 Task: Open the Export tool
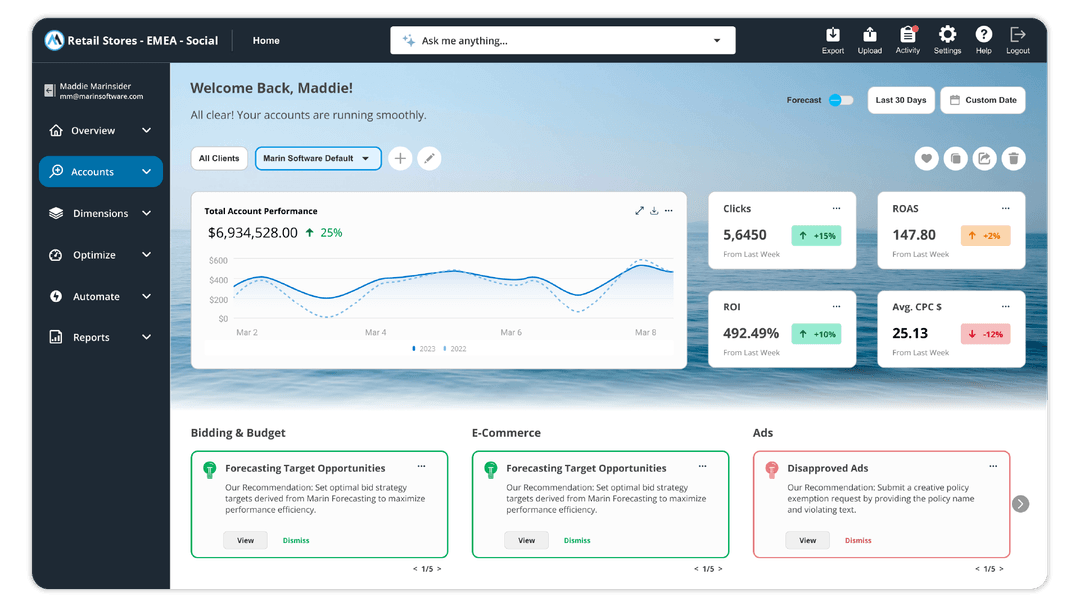[832, 38]
